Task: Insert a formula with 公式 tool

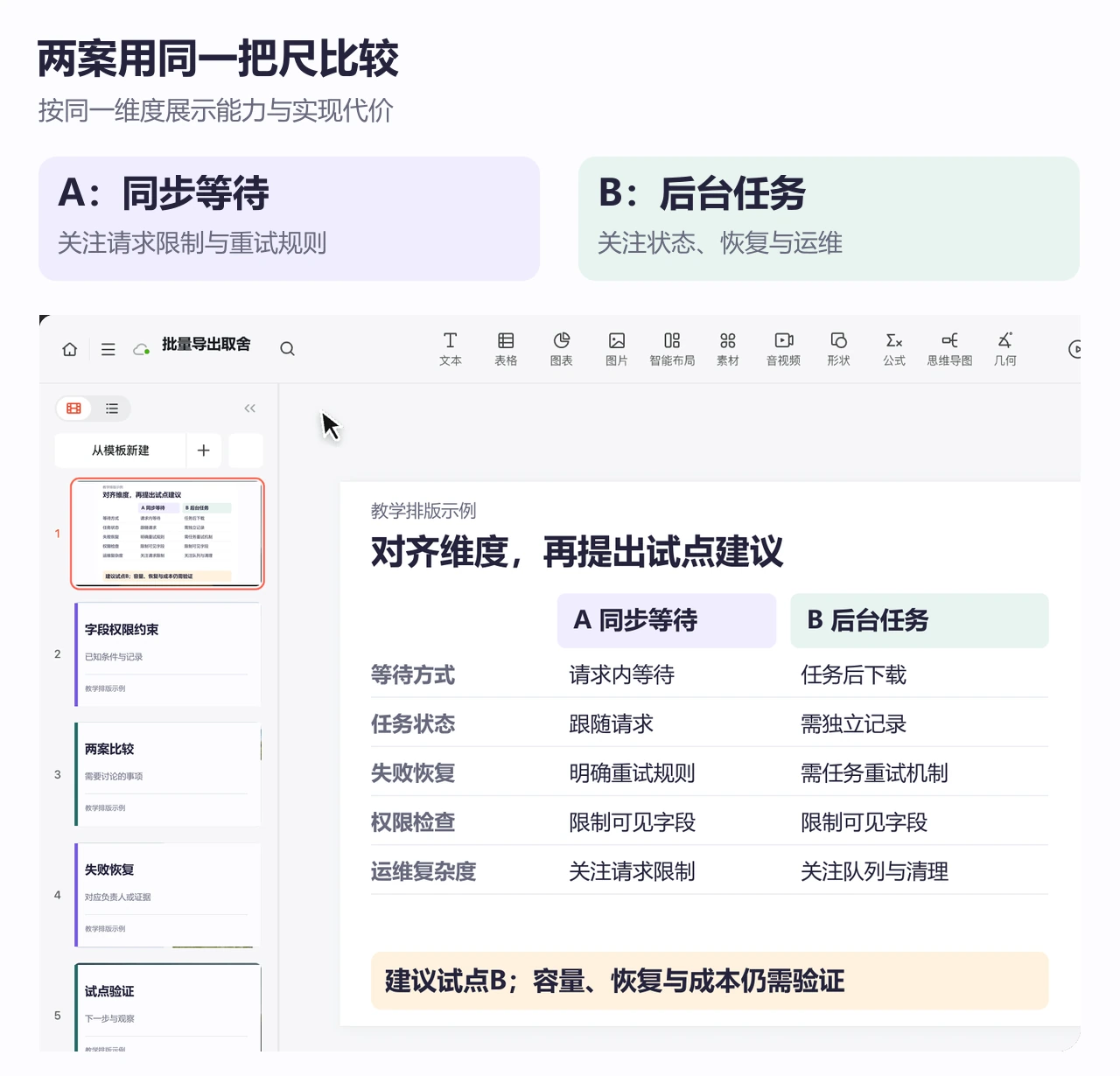Action: click(894, 349)
